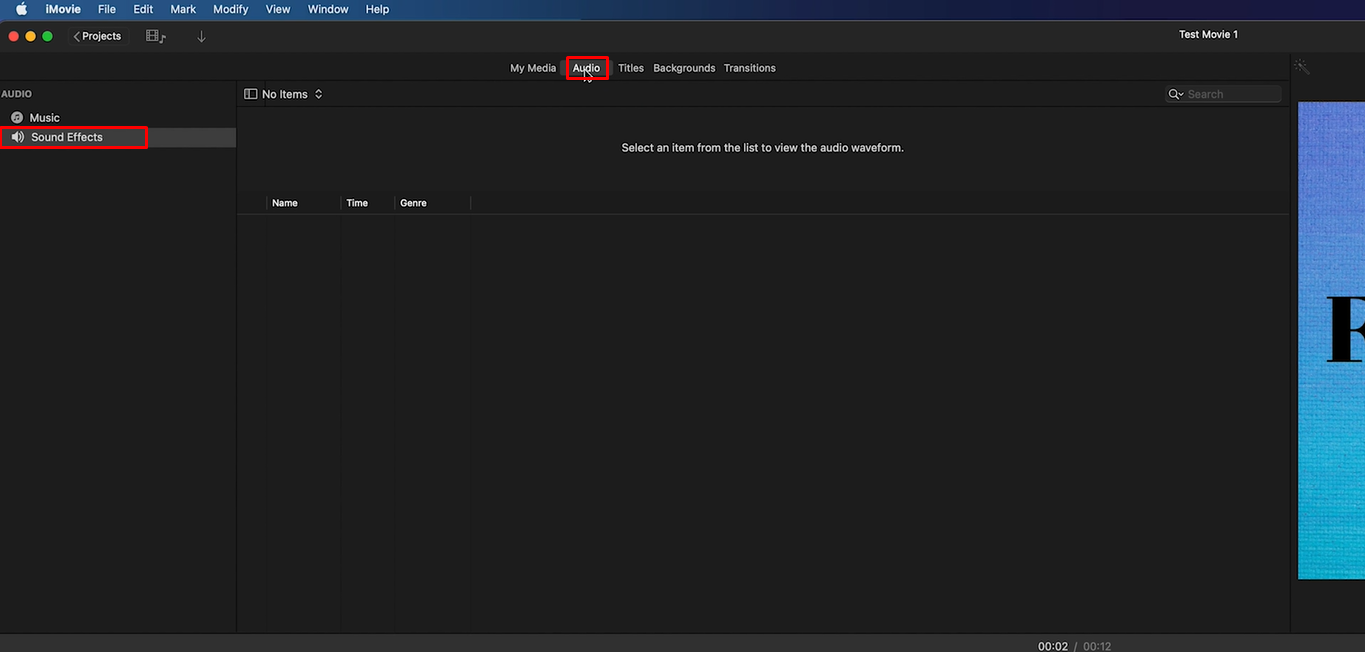Click the import media down-arrow icon
Screen dimensions: 1365x652
tap(201, 36)
